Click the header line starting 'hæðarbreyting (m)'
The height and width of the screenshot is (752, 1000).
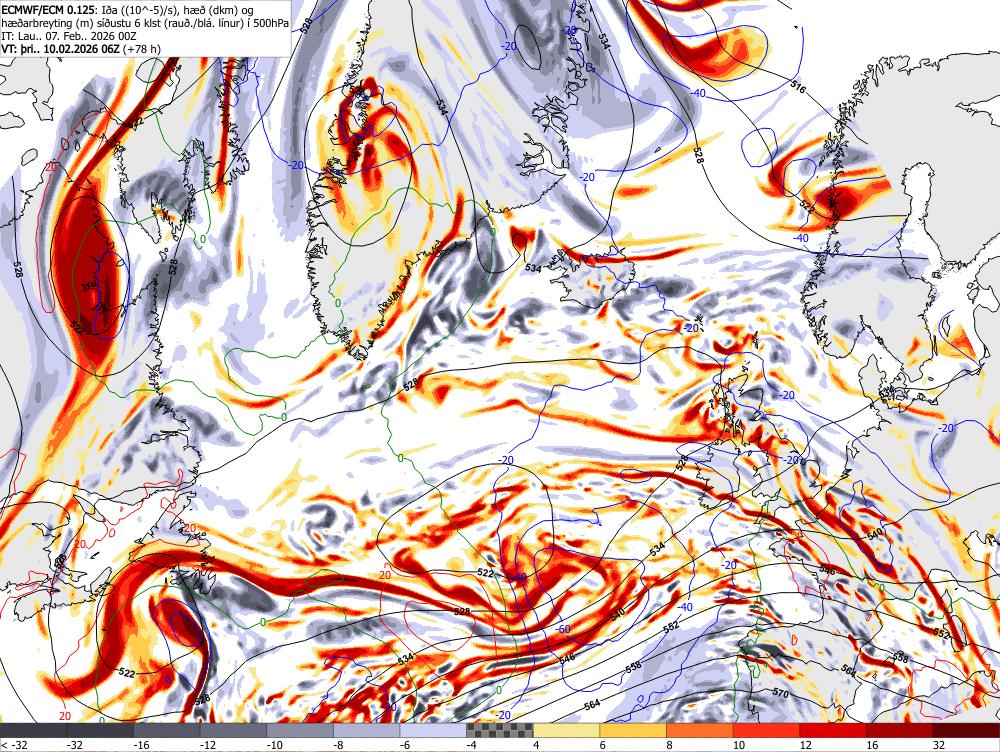(145, 24)
